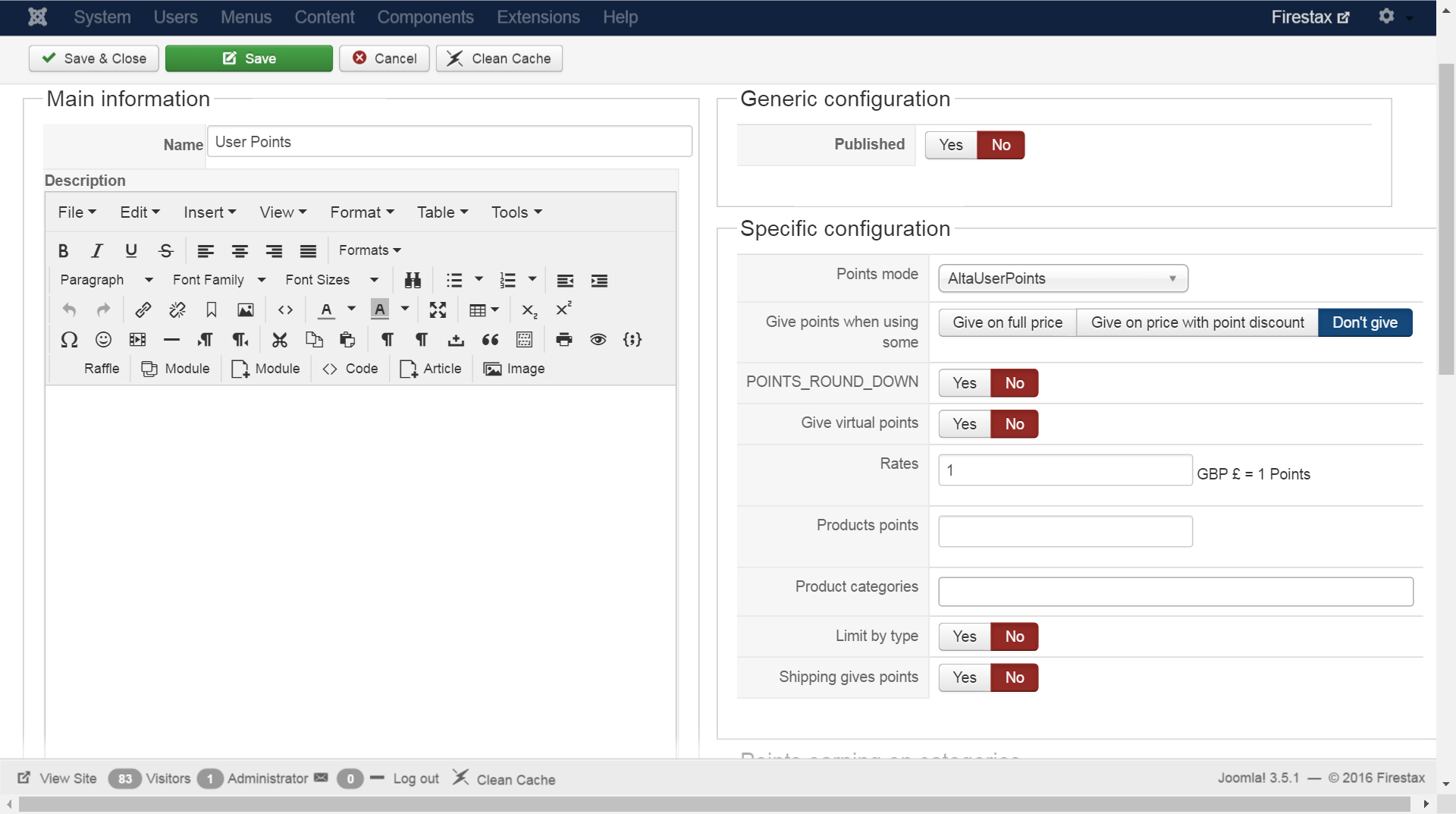The image size is (1456, 814).
Task: Turn on Shipping gives points
Action: point(964,677)
